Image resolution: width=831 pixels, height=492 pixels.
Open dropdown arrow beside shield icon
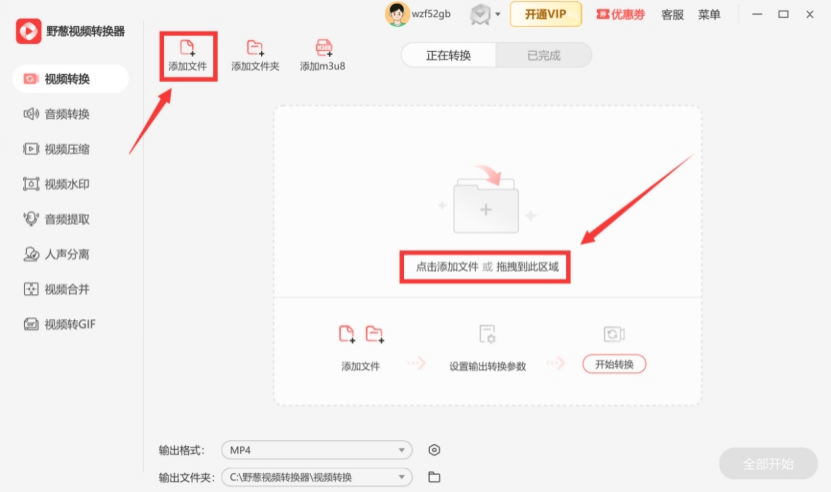pyautogui.click(x=498, y=15)
